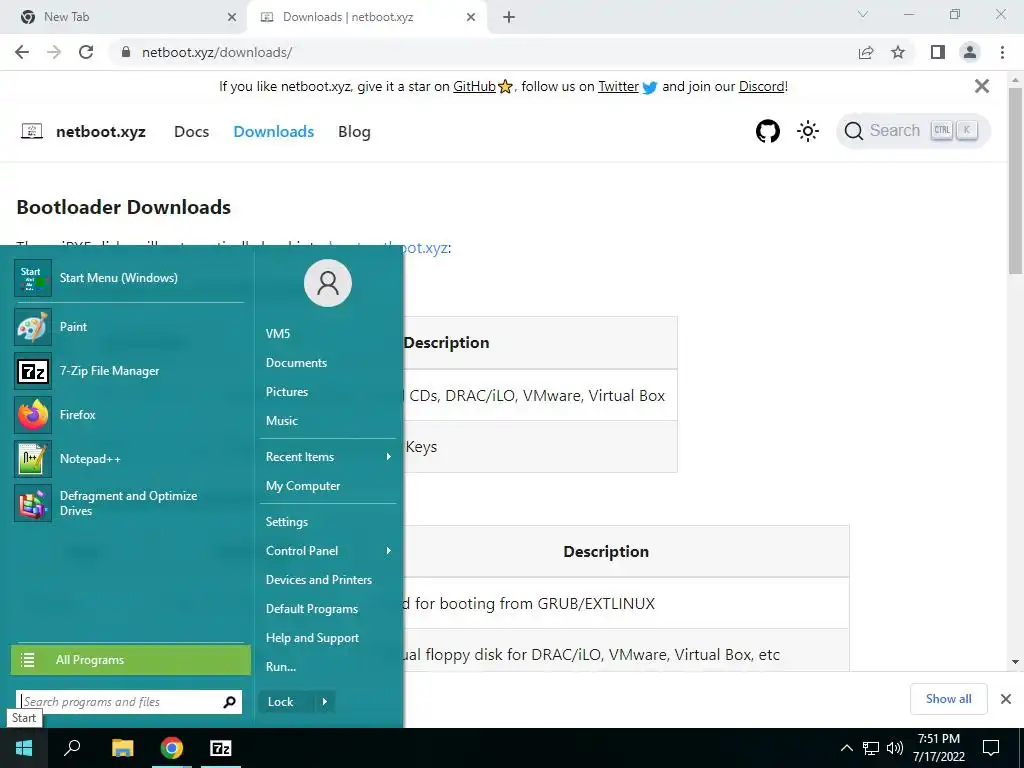Open My Computer from start menu
Viewport: 1024px width, 768px height.
click(303, 486)
